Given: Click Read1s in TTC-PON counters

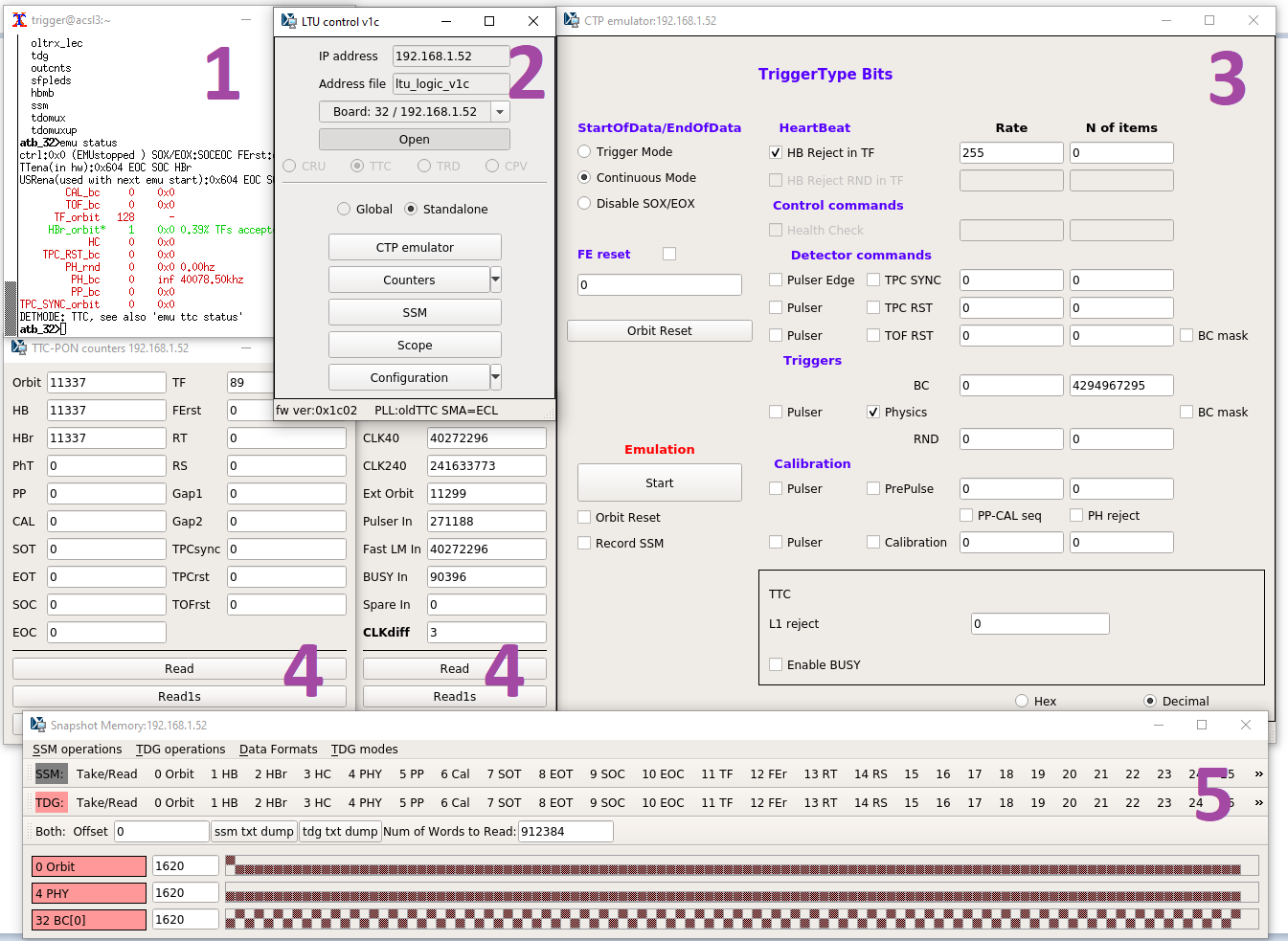Looking at the screenshot, I should [179, 696].
